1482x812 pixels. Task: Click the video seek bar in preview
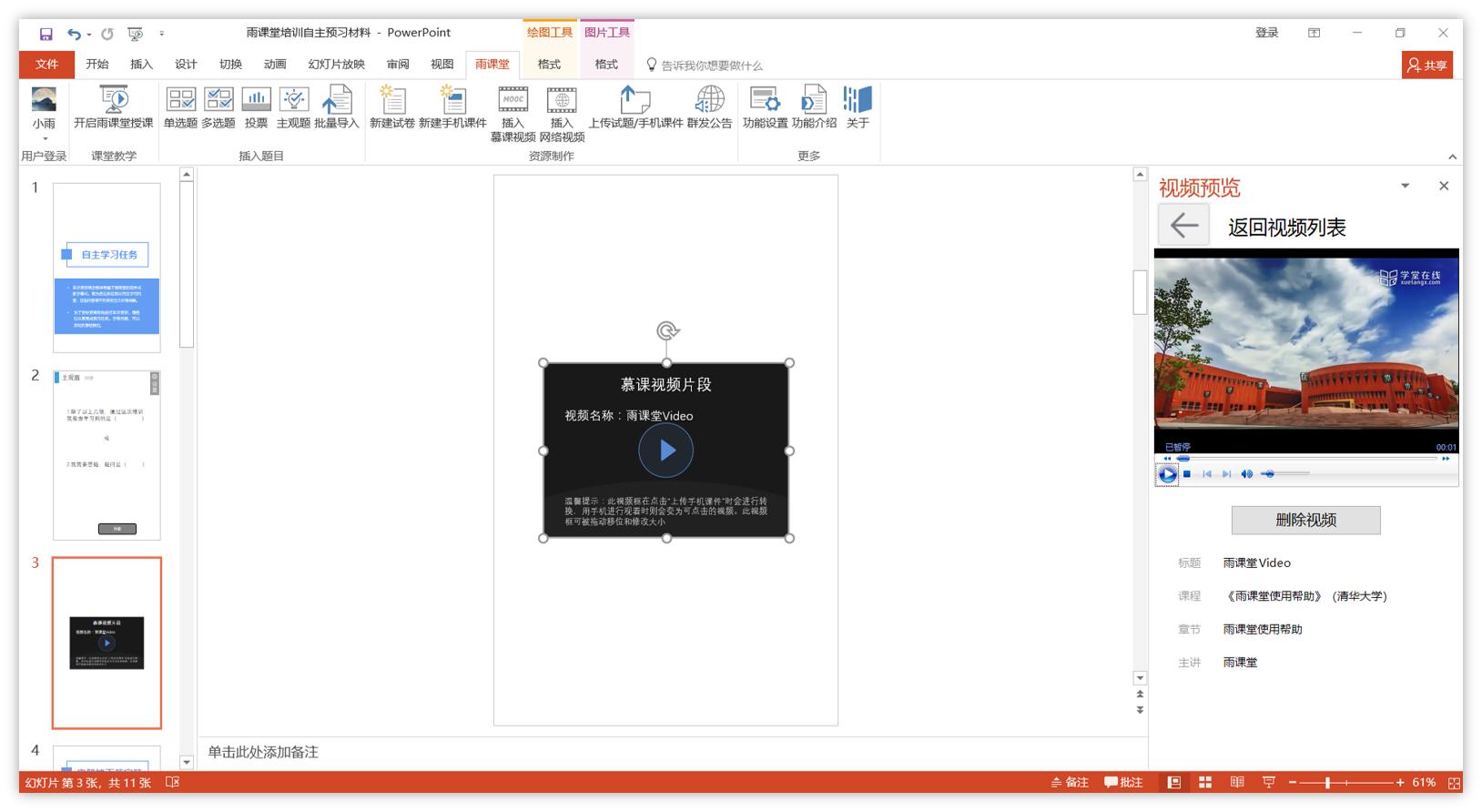[x=1306, y=459]
